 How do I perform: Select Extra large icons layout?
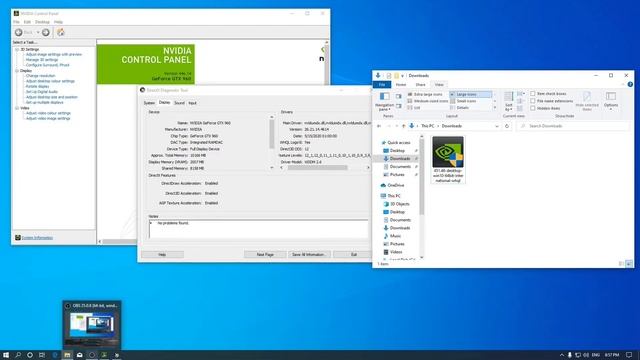pyautogui.click(x=425, y=94)
